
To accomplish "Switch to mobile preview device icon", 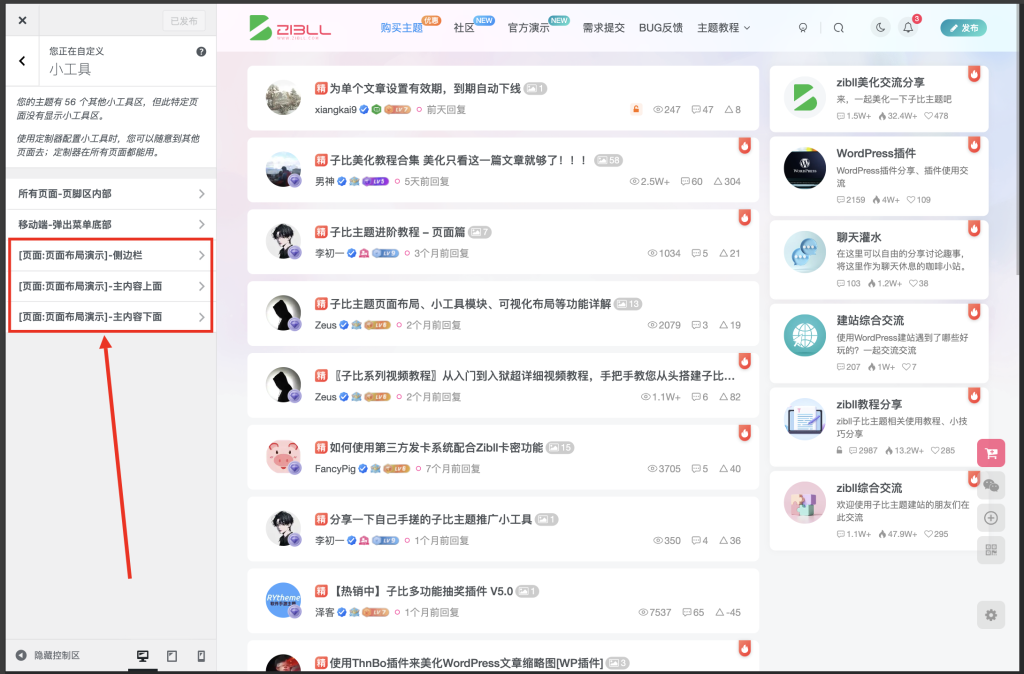I will click(201, 656).
